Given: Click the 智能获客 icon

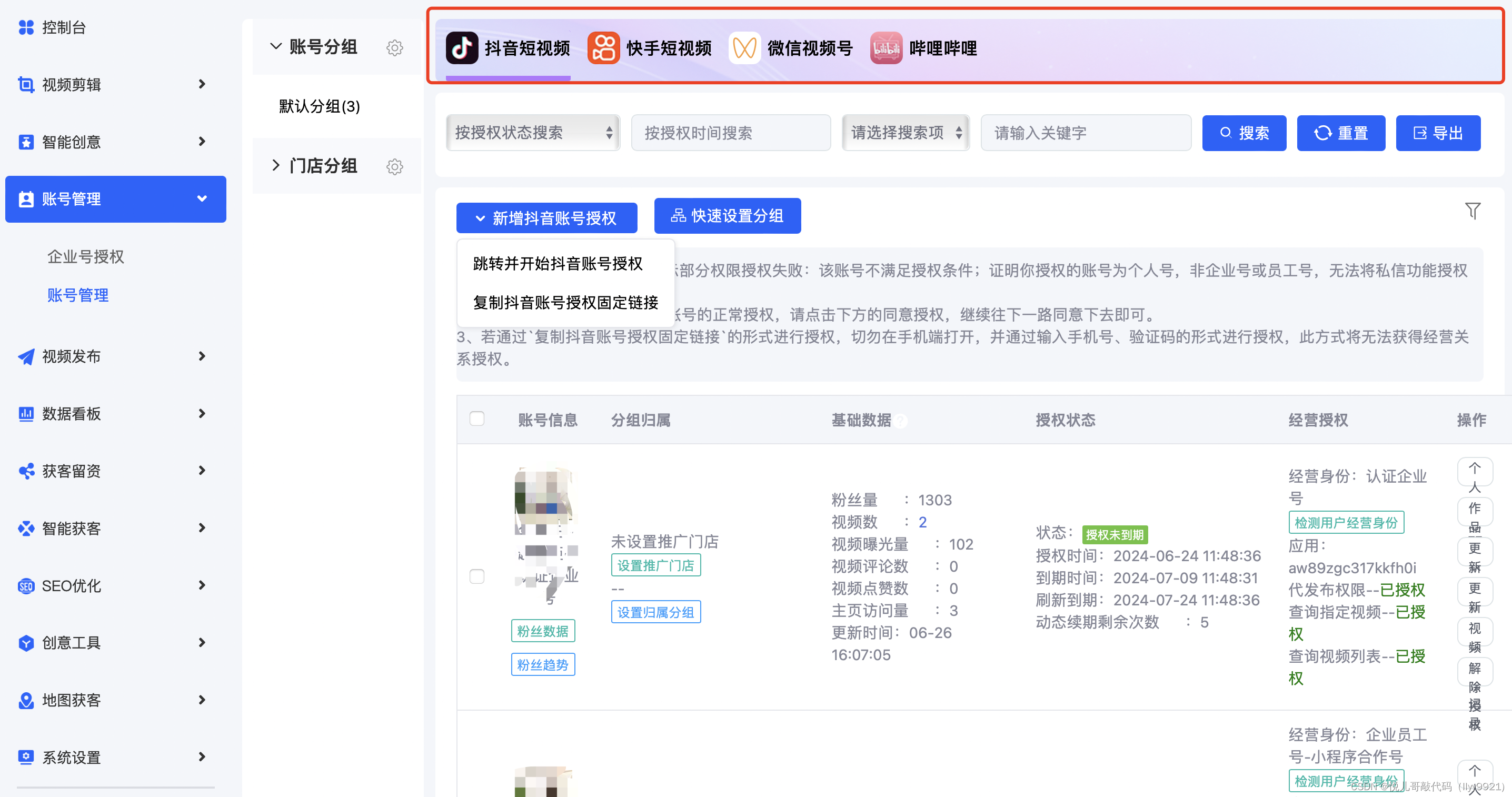Looking at the screenshot, I should pos(26,528).
